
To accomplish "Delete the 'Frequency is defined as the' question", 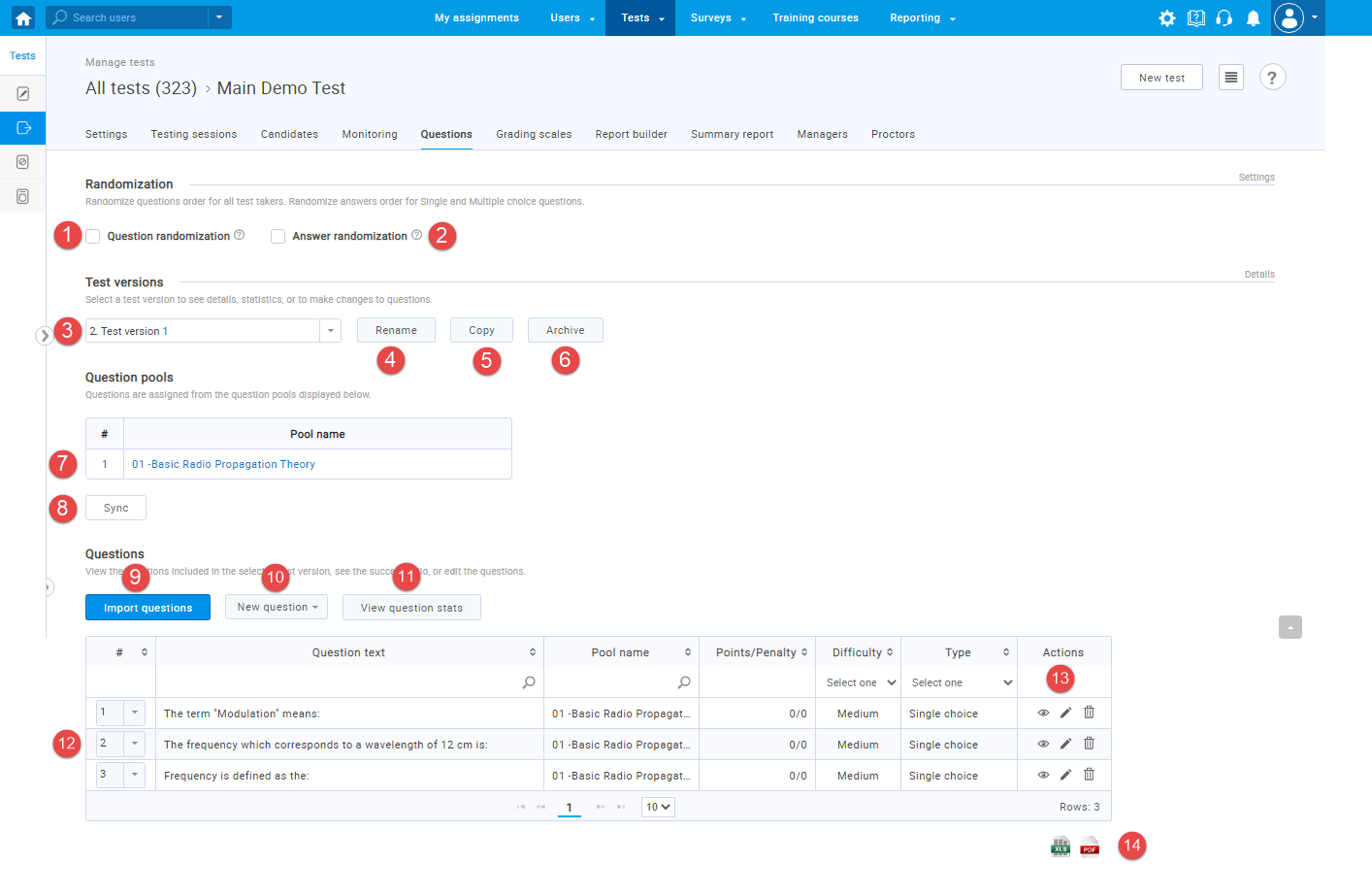I will pyautogui.click(x=1089, y=775).
